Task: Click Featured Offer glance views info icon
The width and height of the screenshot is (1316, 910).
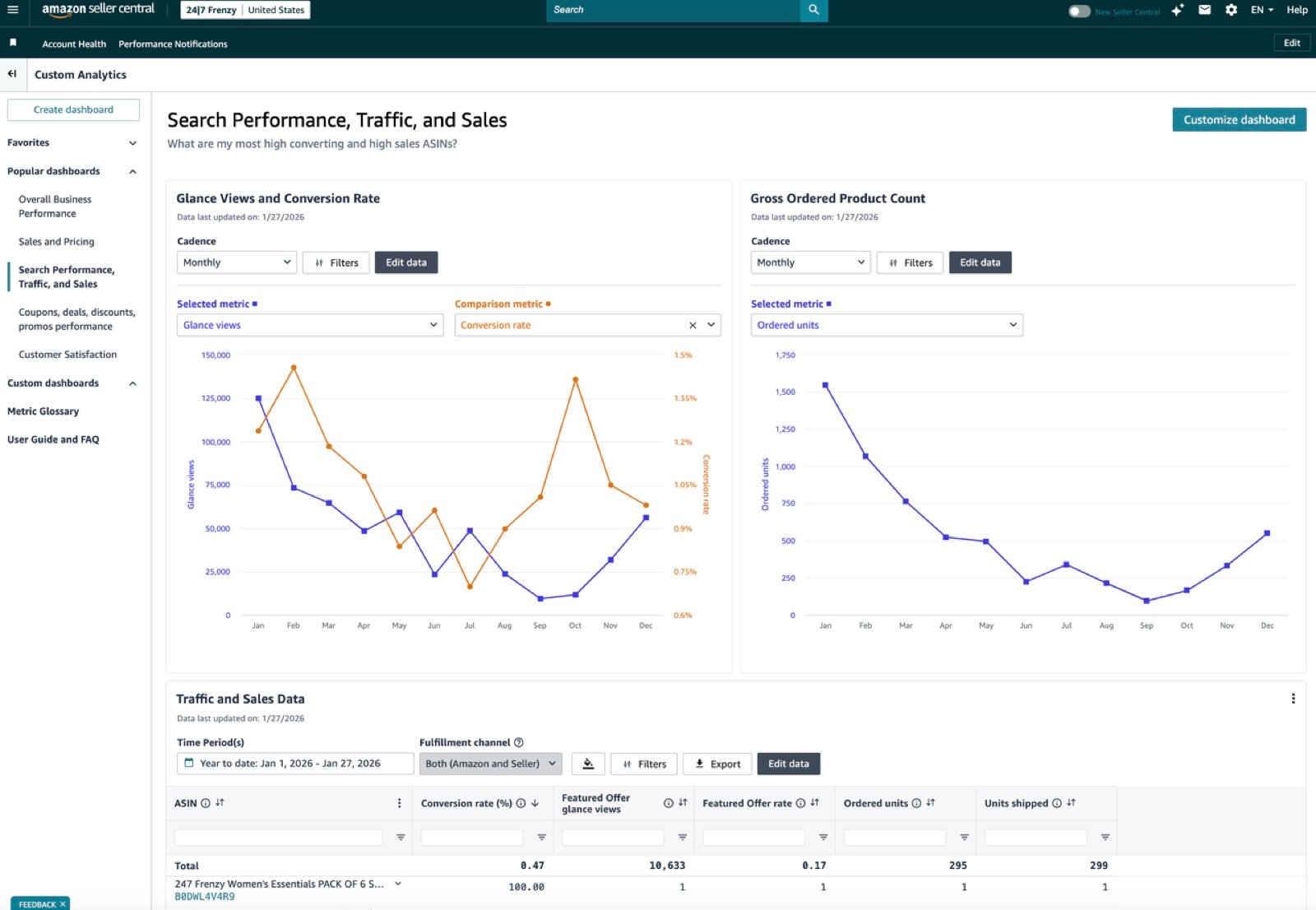Action: click(x=669, y=803)
